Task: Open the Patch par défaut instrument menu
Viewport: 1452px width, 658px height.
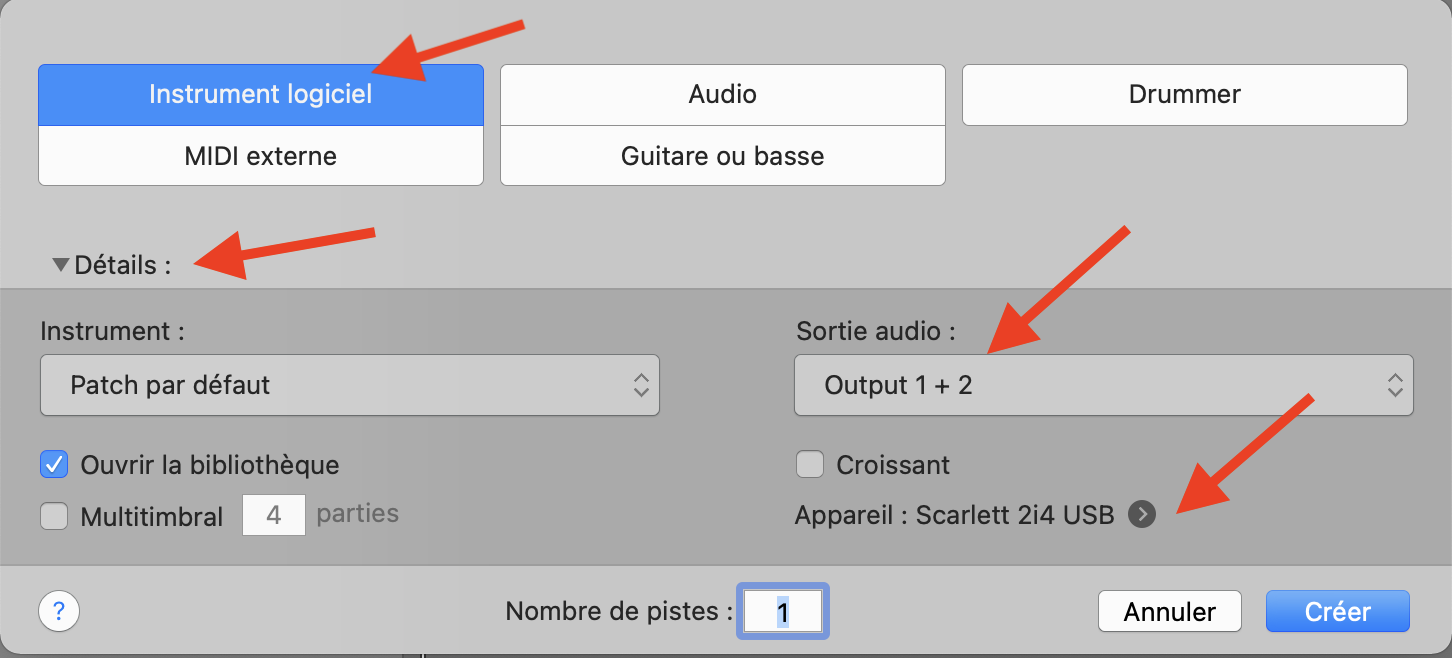Action: click(349, 385)
